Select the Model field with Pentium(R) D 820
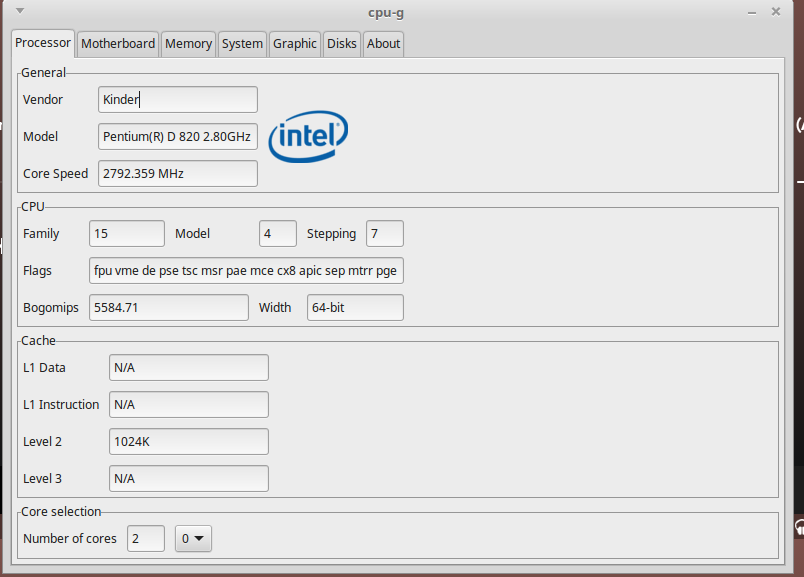Viewport: 804px width, 577px height. coord(178,136)
